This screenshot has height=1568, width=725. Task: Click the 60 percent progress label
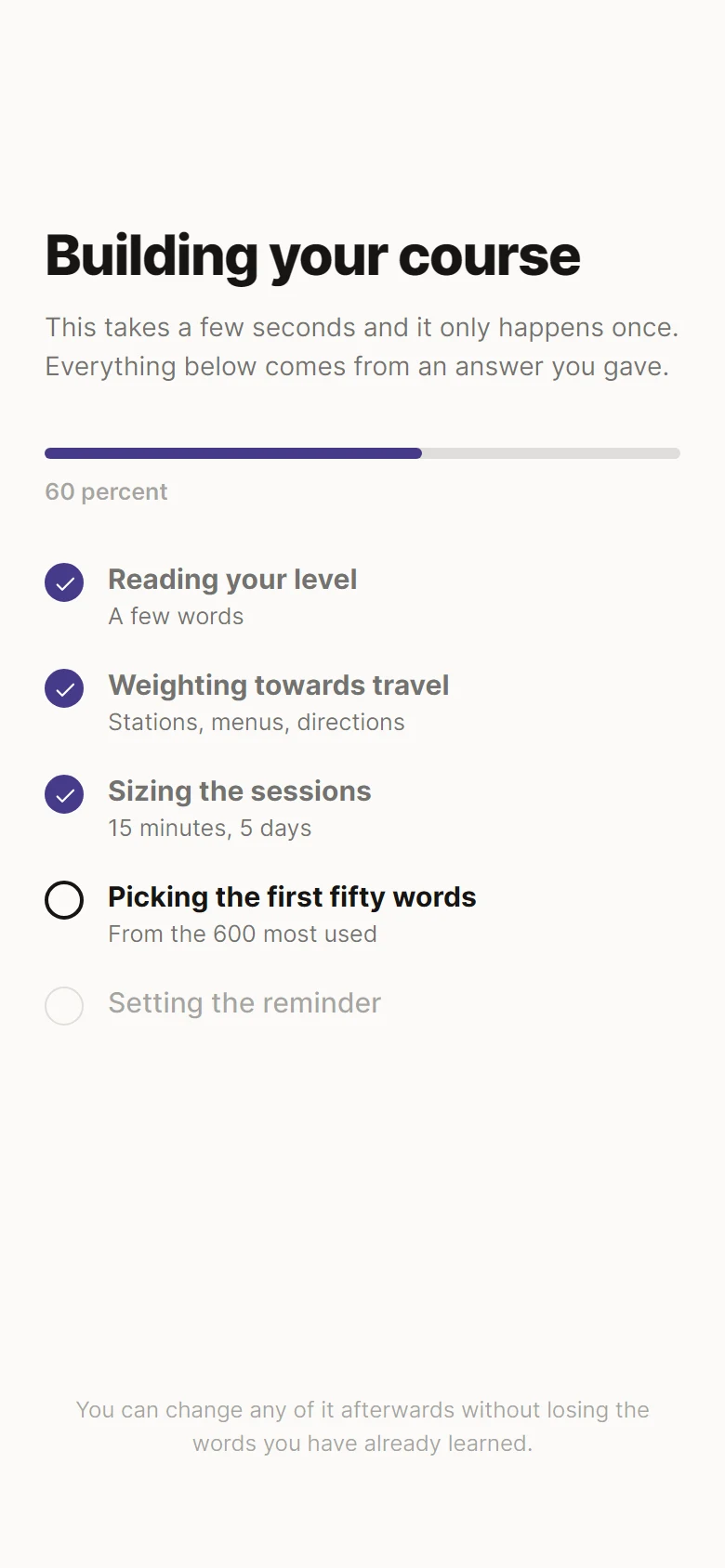click(107, 491)
